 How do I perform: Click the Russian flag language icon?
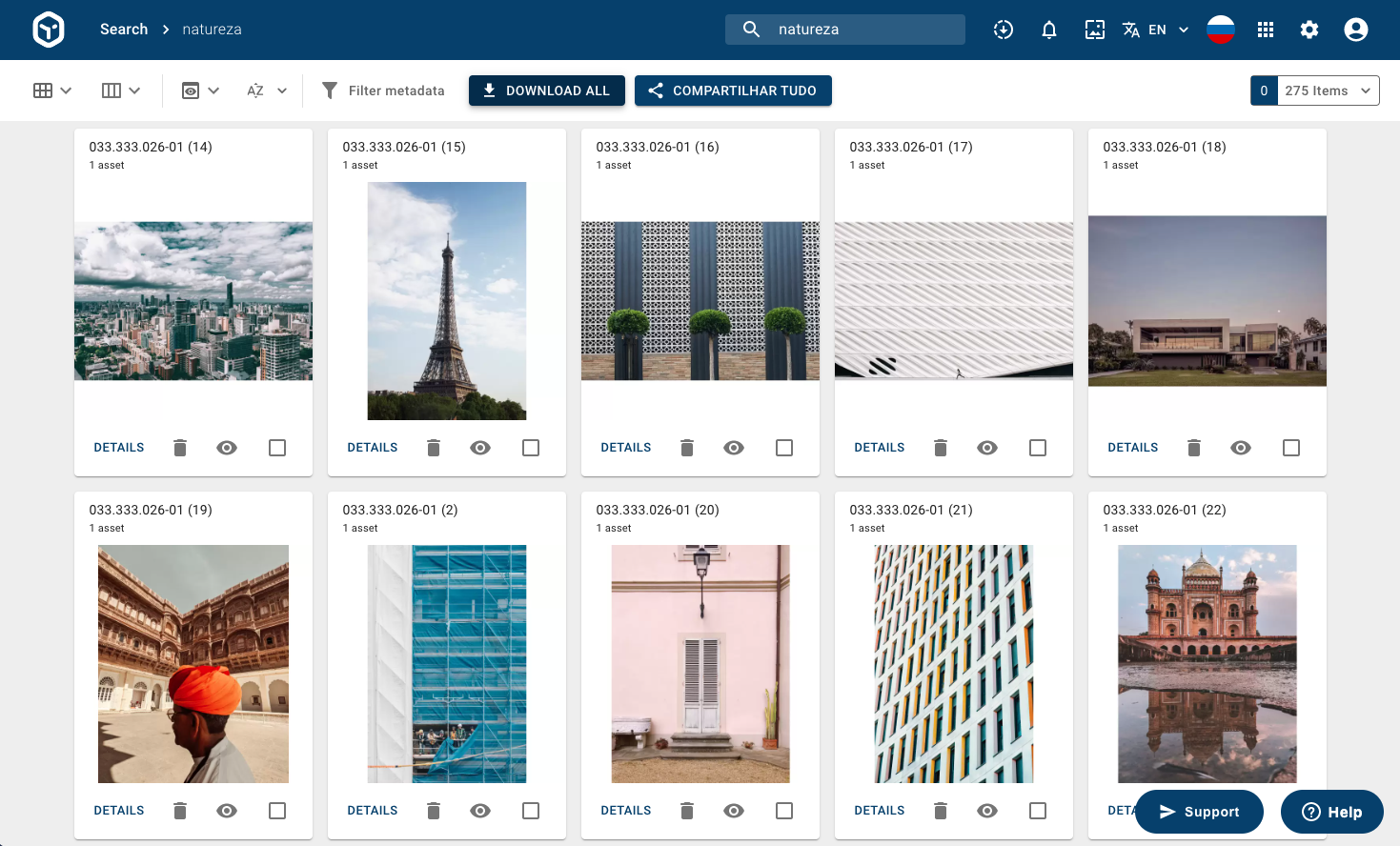pos(1221,30)
